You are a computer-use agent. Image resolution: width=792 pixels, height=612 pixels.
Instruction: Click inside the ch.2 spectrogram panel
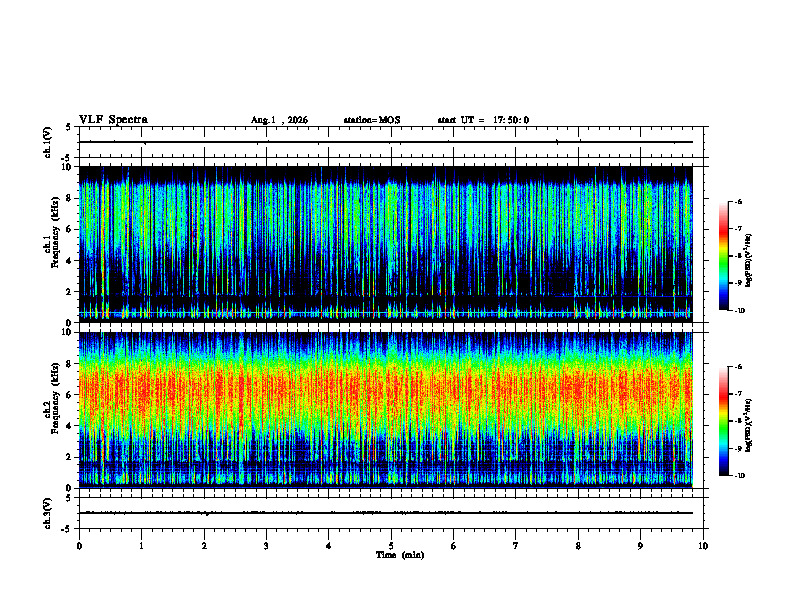(385, 410)
